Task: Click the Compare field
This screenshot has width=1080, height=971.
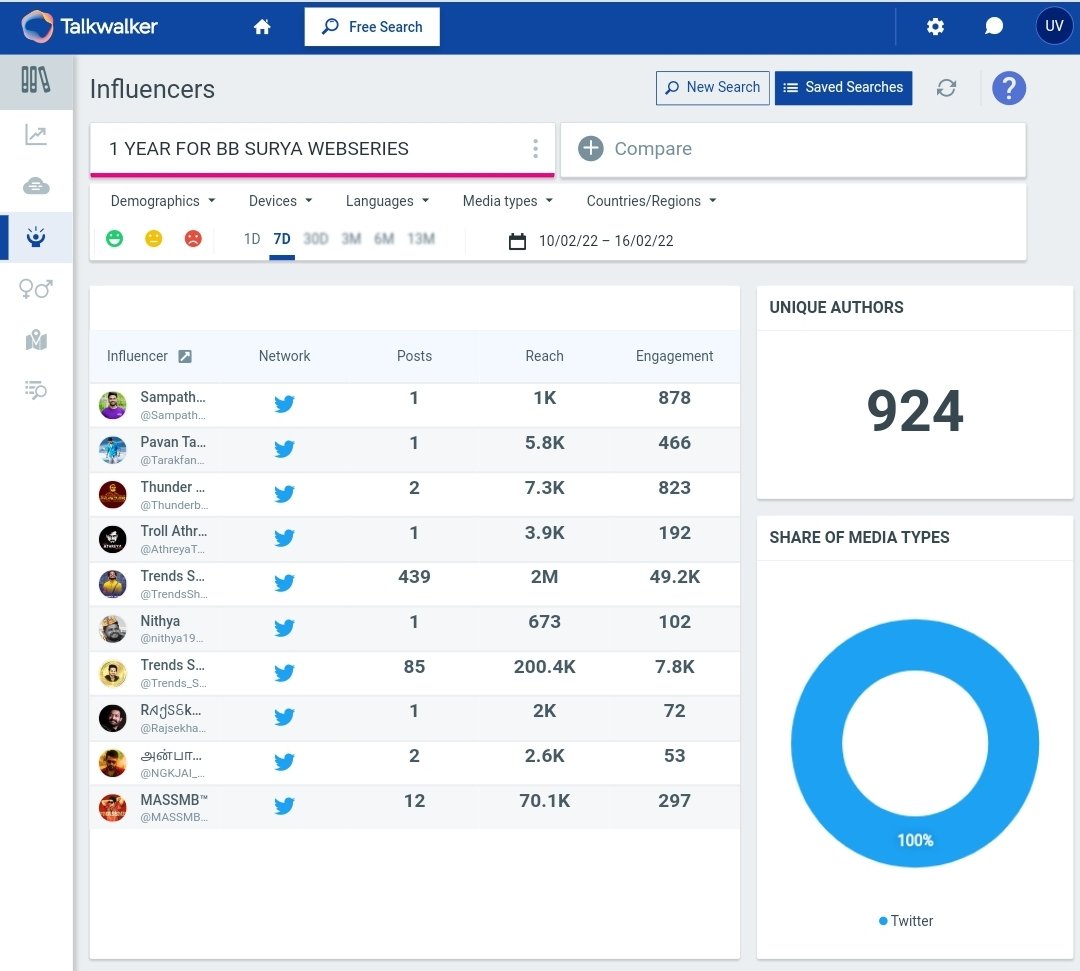Action: pos(793,149)
